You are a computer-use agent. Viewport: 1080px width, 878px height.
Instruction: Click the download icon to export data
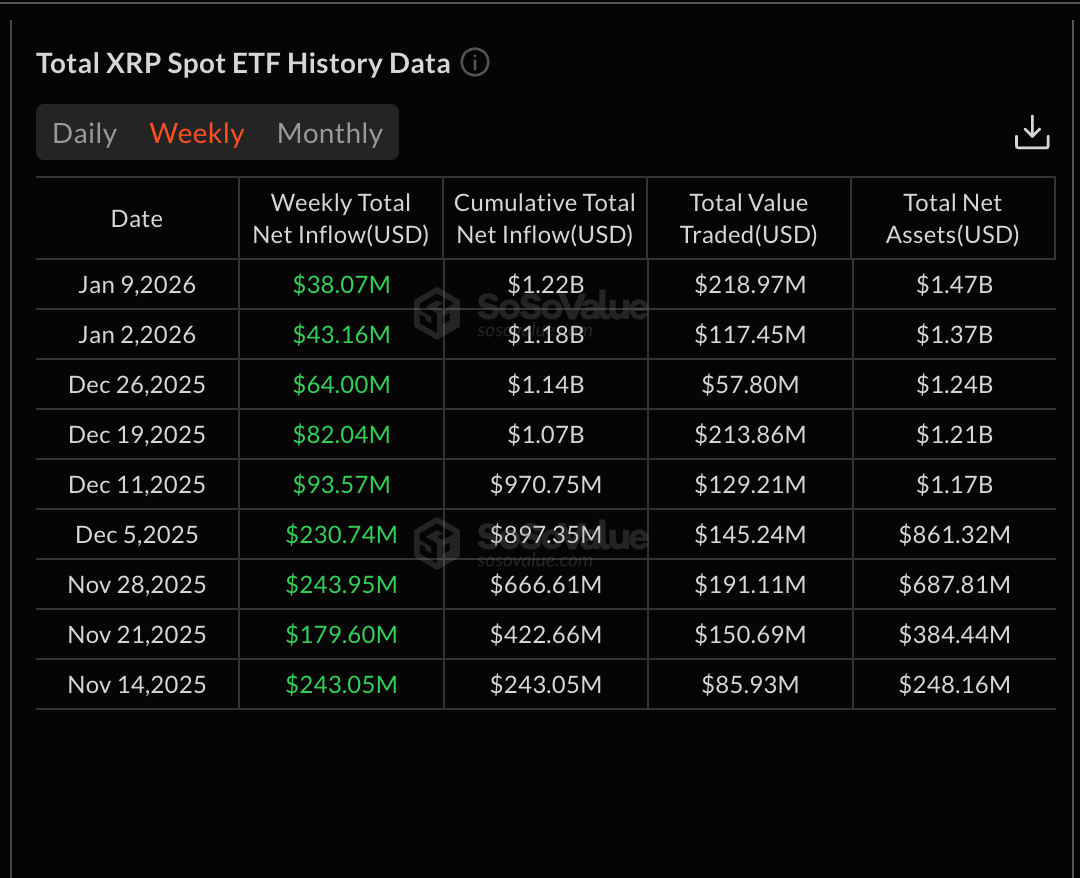click(x=1032, y=131)
